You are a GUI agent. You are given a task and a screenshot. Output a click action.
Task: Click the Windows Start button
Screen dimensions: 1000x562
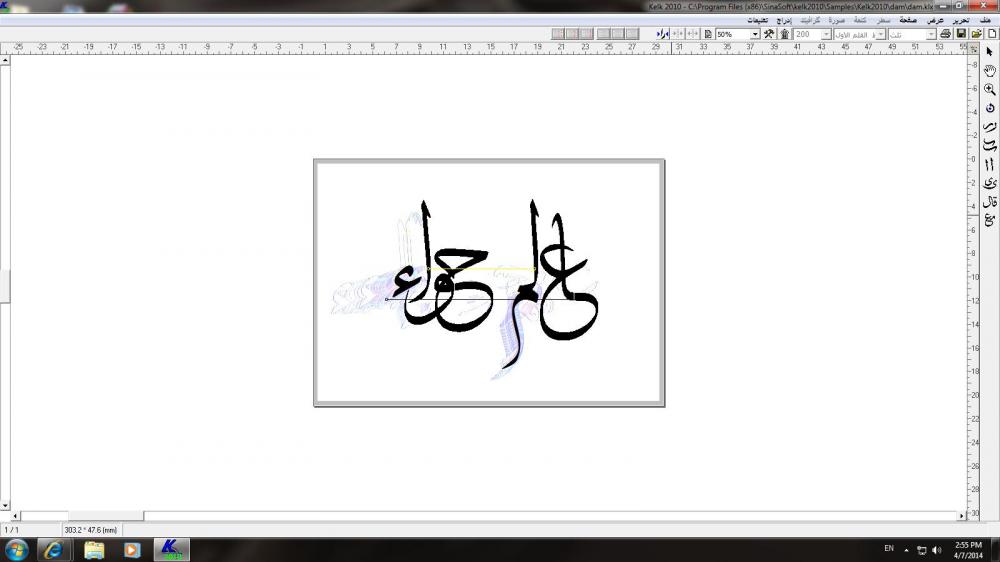(17, 550)
